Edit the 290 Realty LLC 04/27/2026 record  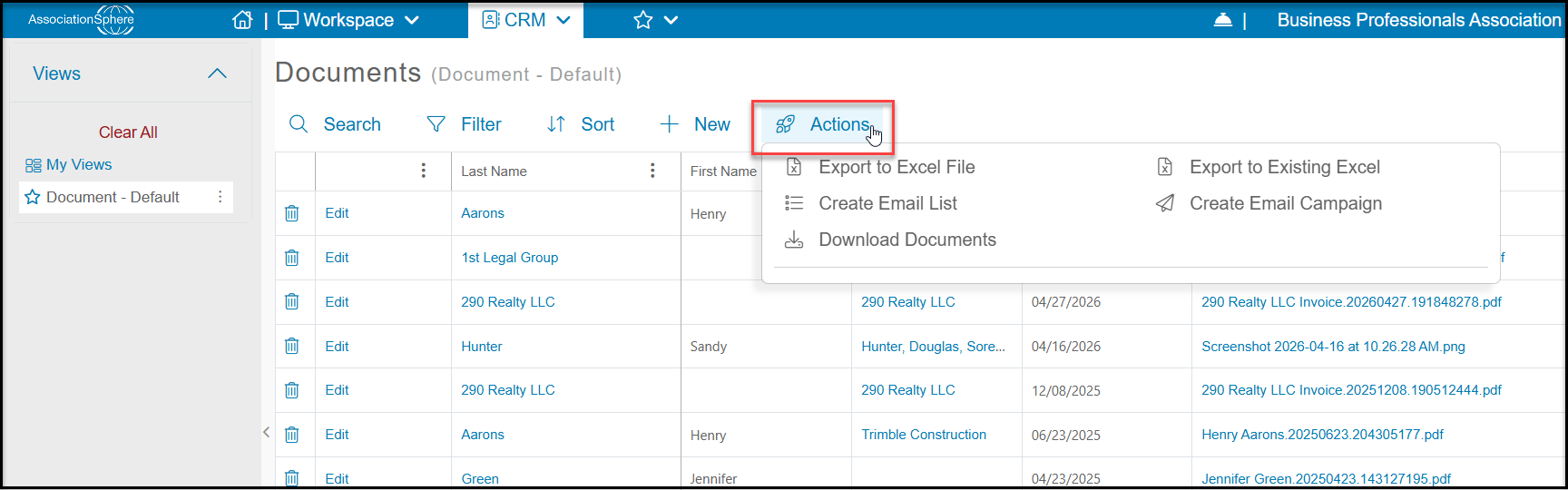click(x=337, y=302)
